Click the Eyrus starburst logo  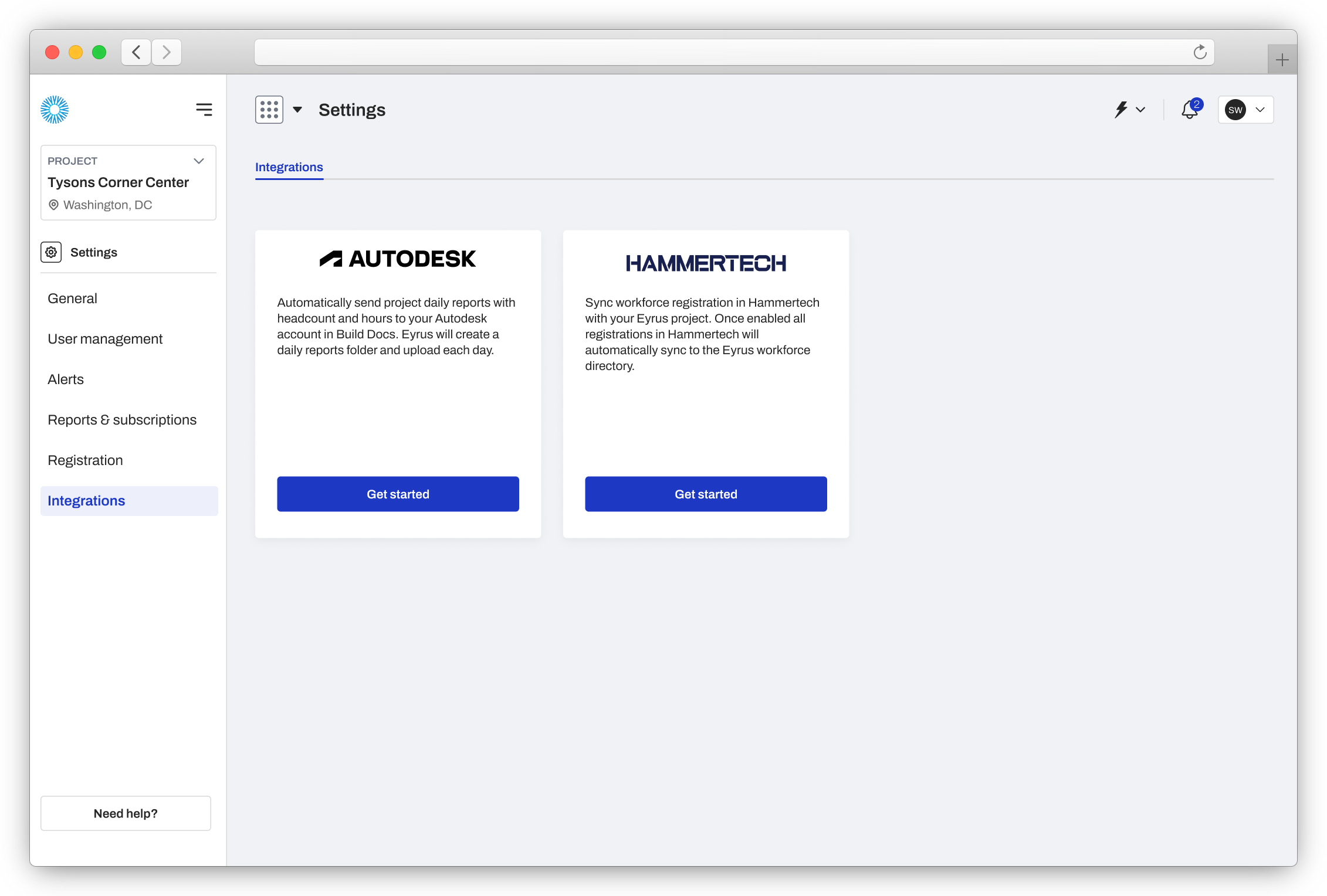click(x=55, y=110)
